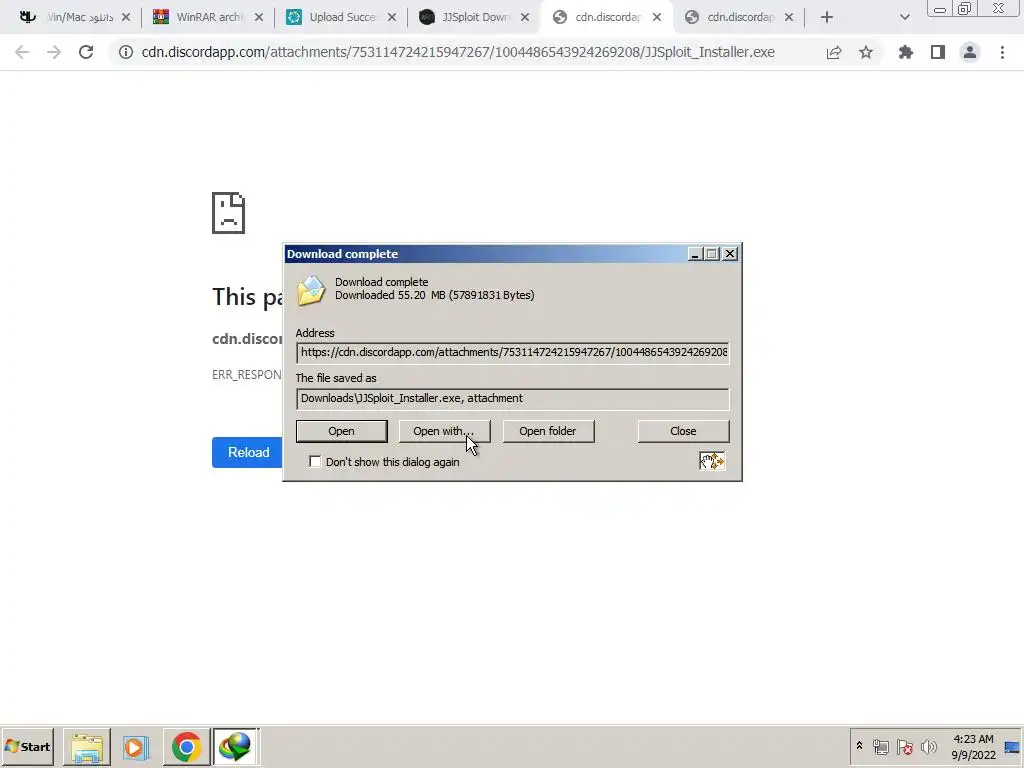Share this page icon in address bar

(834, 52)
